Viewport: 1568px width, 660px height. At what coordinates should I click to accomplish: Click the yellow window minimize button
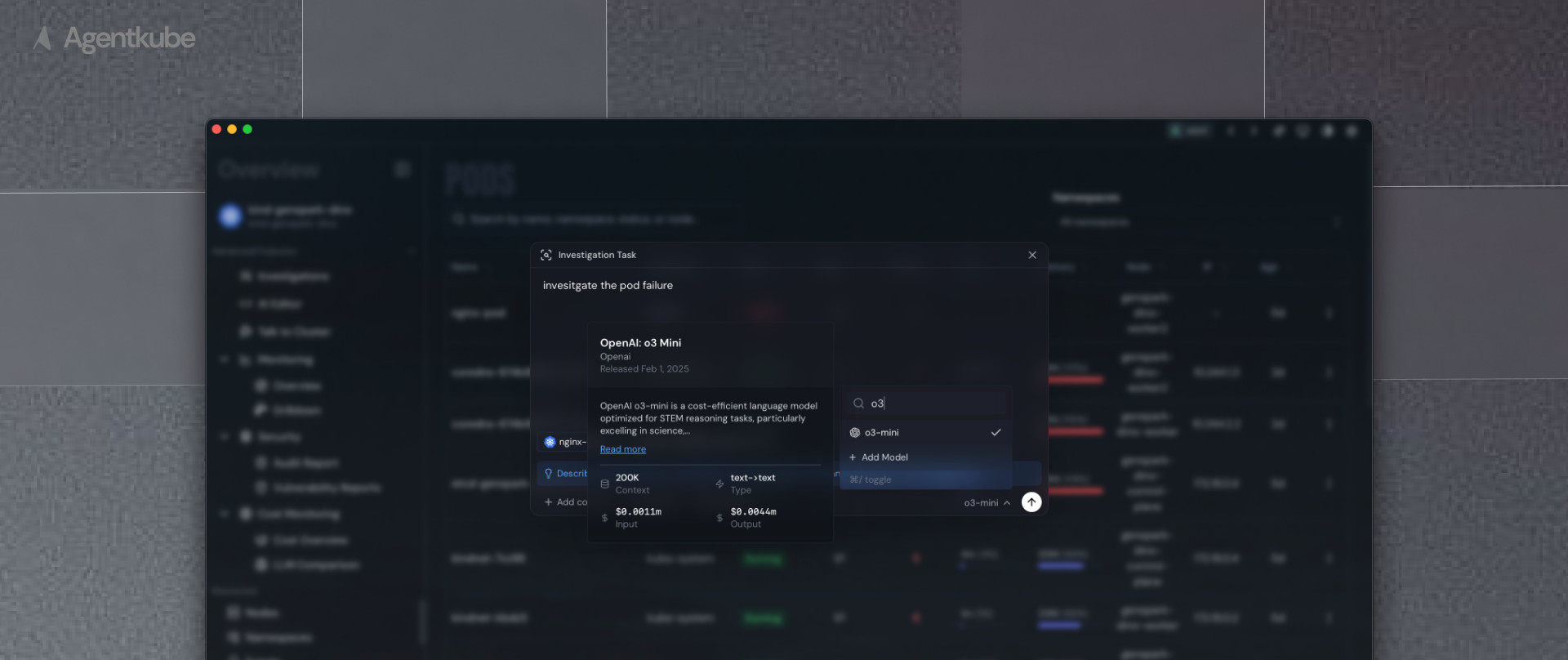232,129
